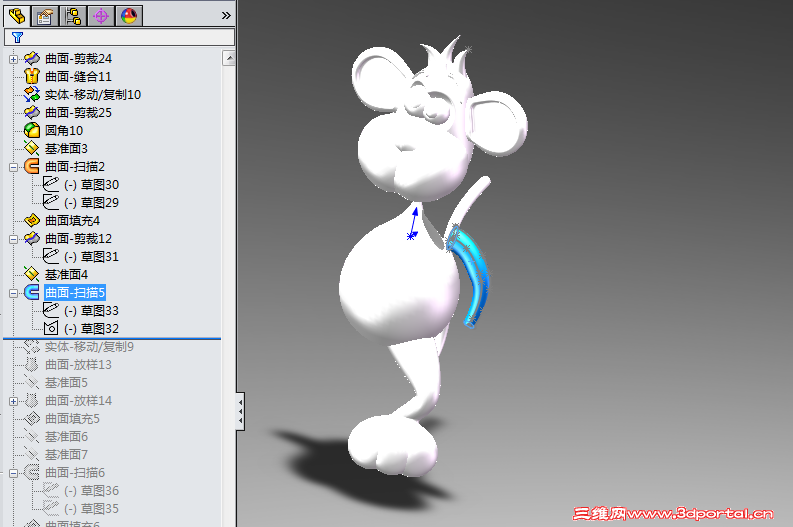Select the 曲面-缝合11 tree item label
The height and width of the screenshot is (527, 793).
pyautogui.click(x=78, y=77)
